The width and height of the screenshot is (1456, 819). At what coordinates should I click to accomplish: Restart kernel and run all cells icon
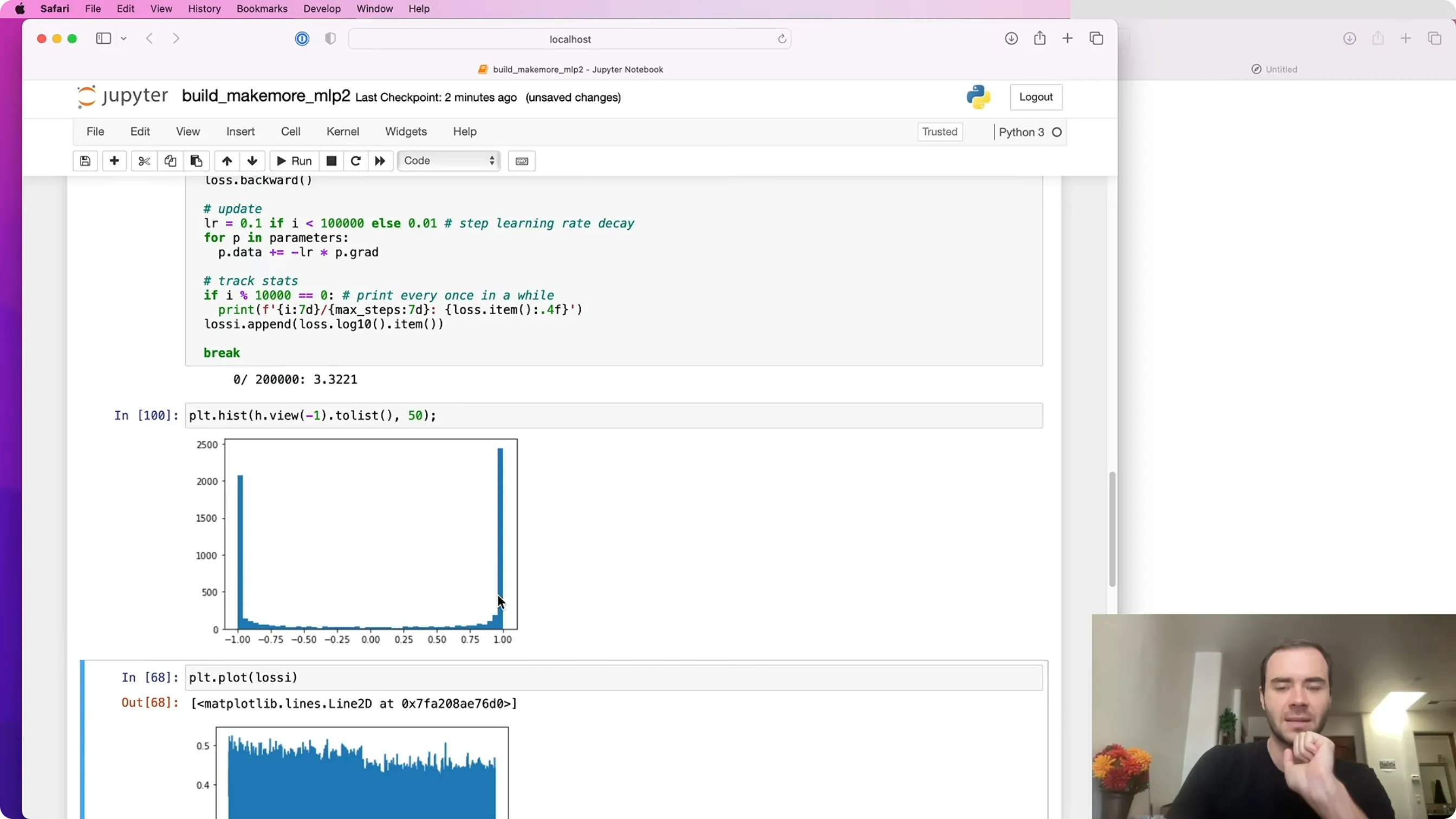(380, 161)
